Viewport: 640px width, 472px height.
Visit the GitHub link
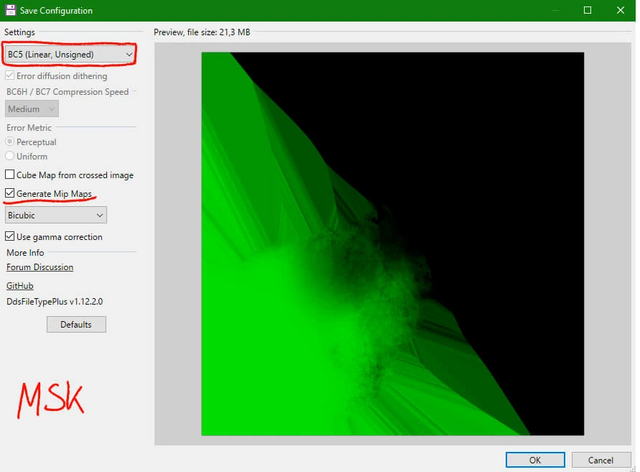20,285
